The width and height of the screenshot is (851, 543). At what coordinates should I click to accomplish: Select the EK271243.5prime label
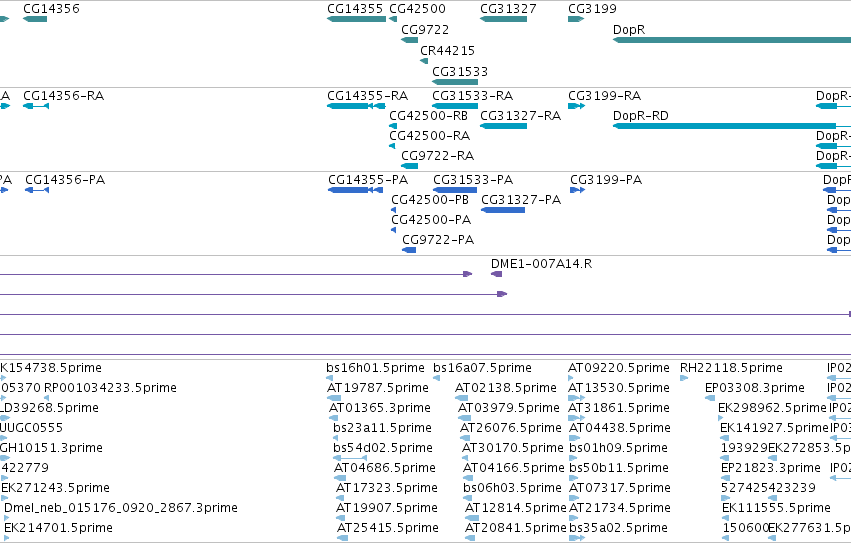tap(55, 488)
